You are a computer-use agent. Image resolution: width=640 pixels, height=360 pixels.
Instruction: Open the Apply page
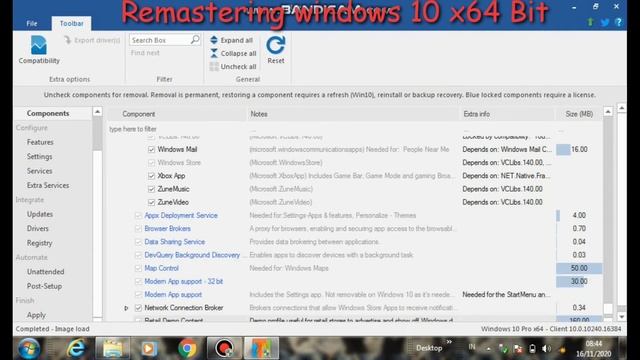pos(36,315)
